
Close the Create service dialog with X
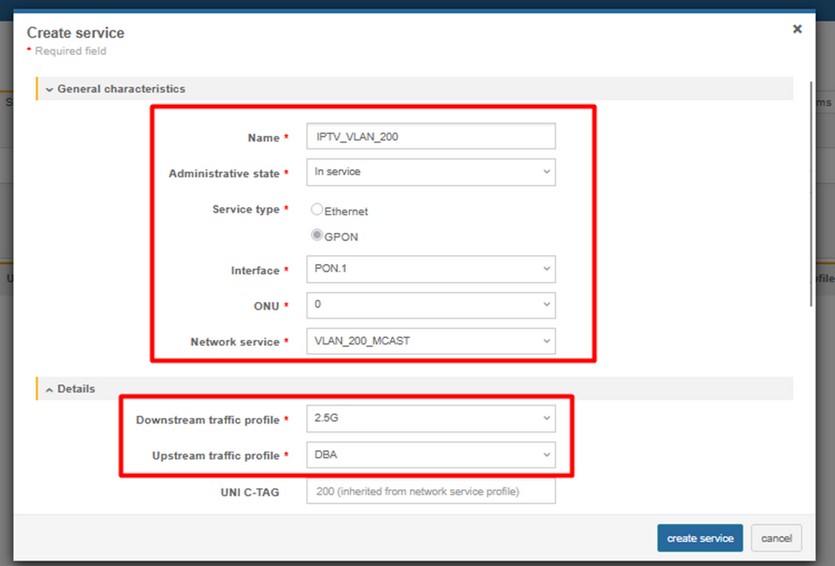point(797,29)
